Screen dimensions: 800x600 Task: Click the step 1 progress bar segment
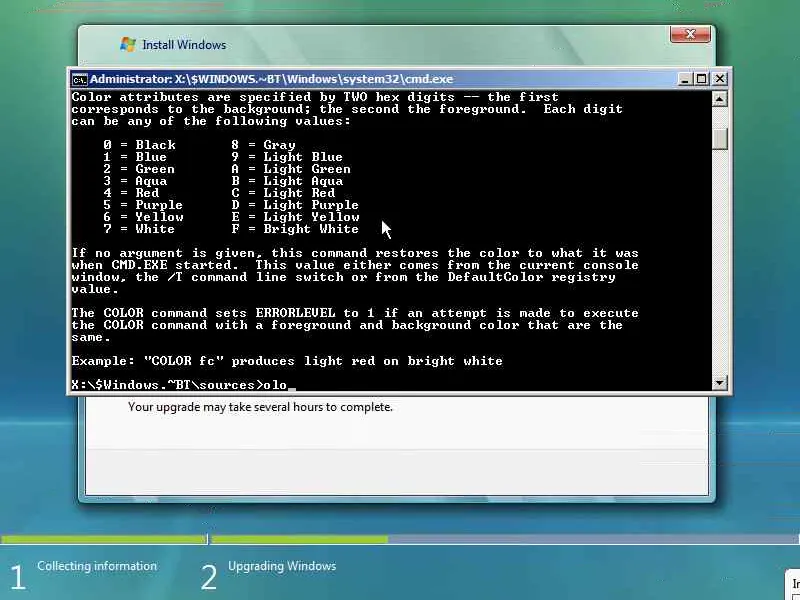click(103, 539)
